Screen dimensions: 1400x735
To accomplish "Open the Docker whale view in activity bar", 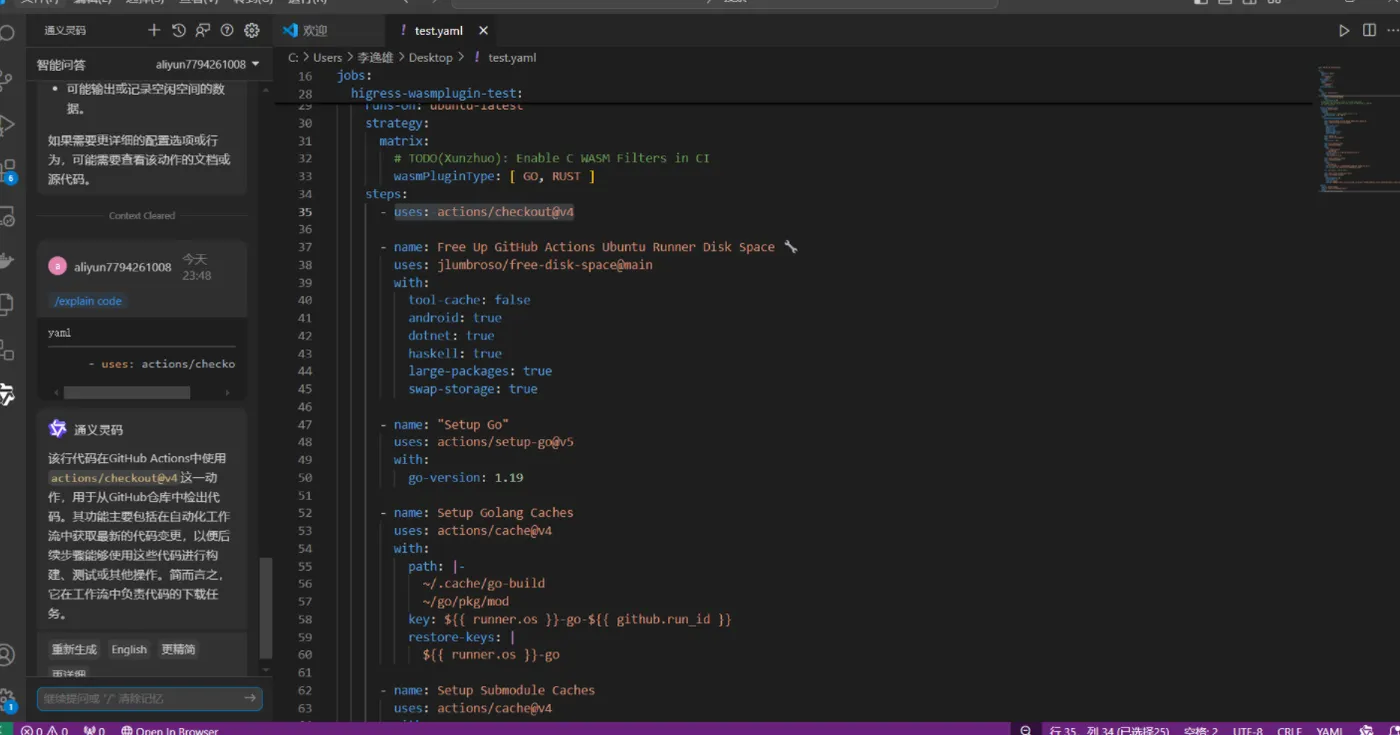I will [7, 261].
